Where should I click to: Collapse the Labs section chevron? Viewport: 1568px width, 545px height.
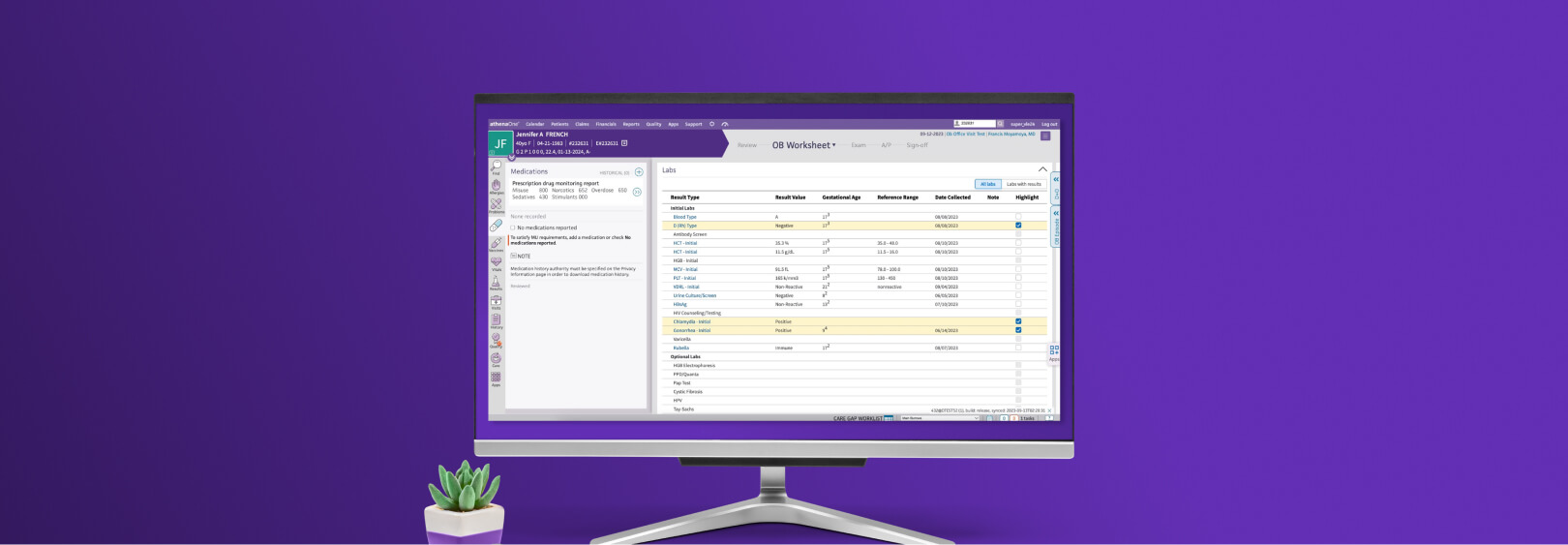1042,170
